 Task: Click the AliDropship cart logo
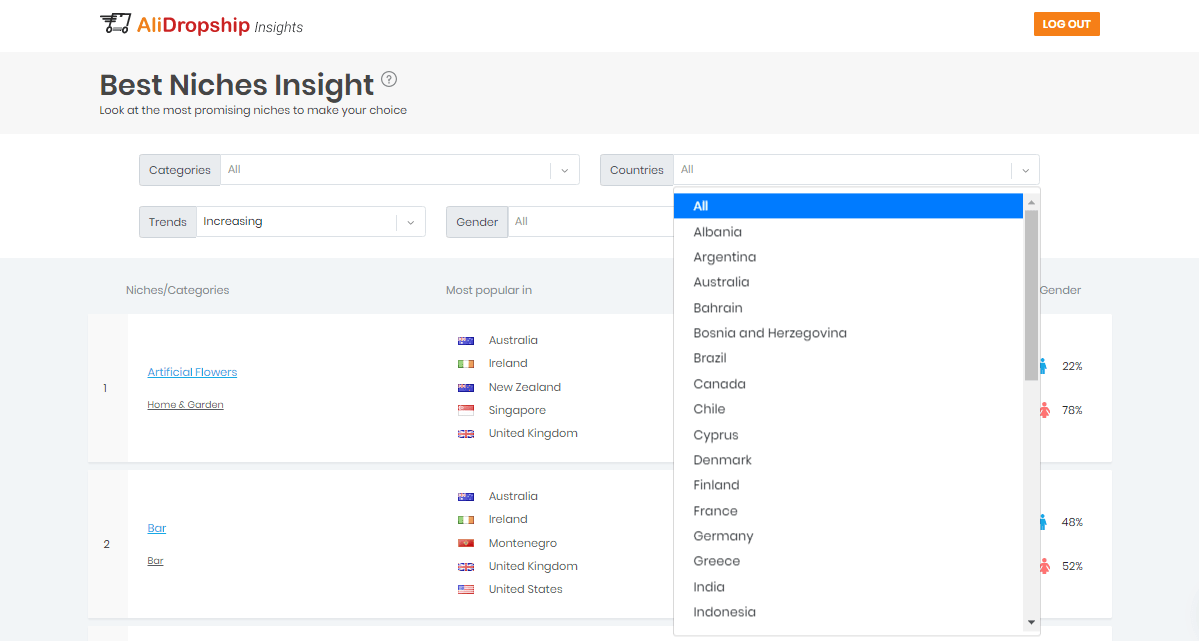click(115, 24)
